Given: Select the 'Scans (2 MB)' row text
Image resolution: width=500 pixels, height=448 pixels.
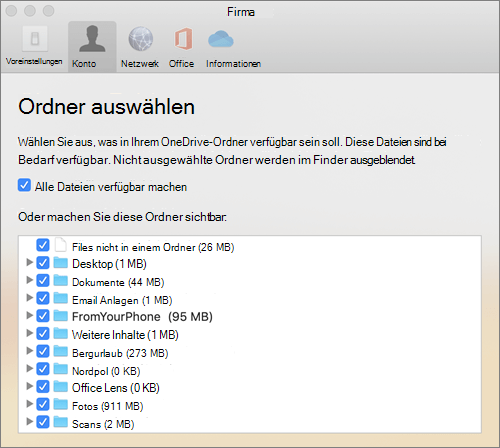Looking at the screenshot, I should click(103, 424).
